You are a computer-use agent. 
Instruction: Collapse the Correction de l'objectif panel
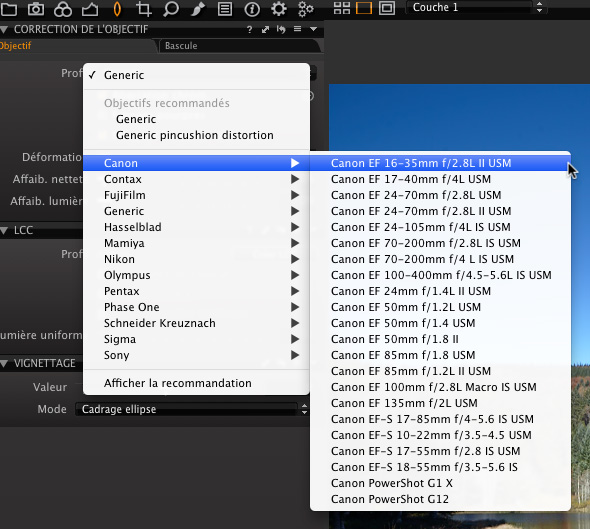coord(5,29)
